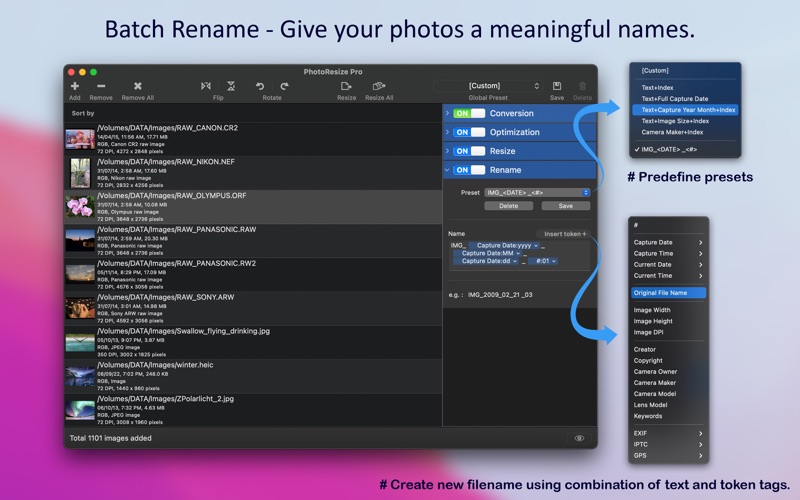Click the Resize toolbar icon
Image resolution: width=800 pixels, height=500 pixels.
pos(346,86)
